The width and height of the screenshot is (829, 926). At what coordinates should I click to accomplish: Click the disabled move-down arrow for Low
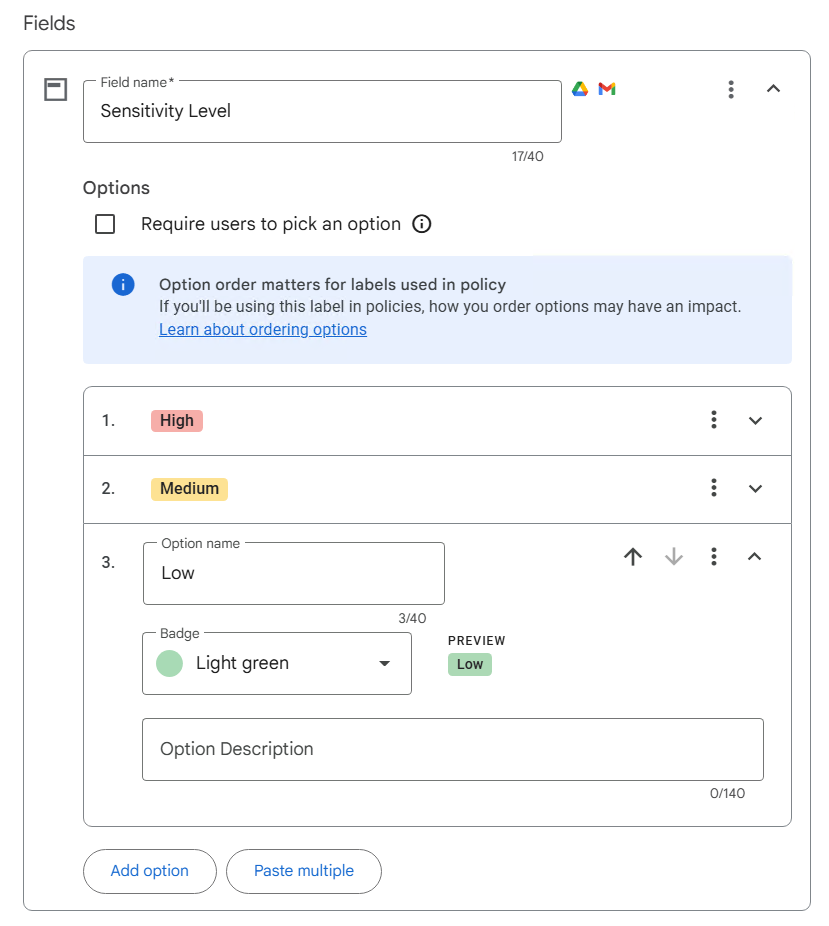pyautogui.click(x=674, y=557)
